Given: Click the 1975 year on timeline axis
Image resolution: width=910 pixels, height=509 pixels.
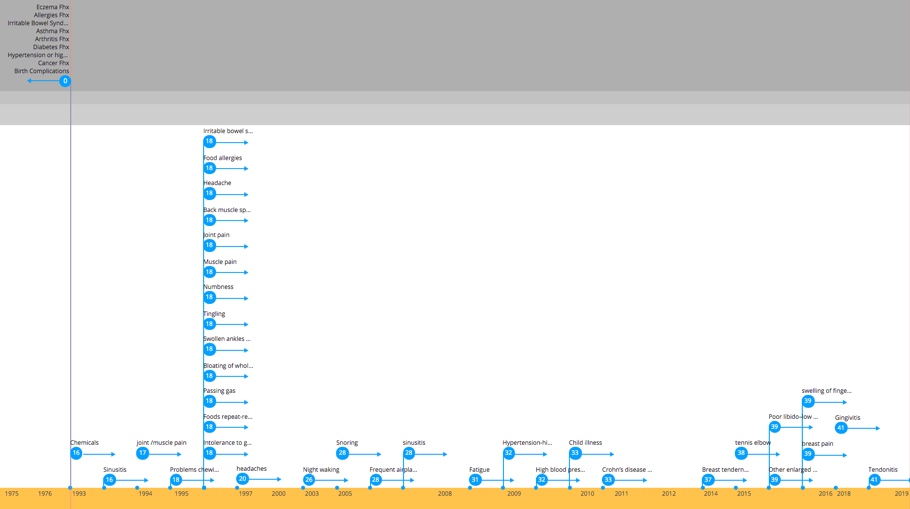Looking at the screenshot, I should click(x=11, y=493).
